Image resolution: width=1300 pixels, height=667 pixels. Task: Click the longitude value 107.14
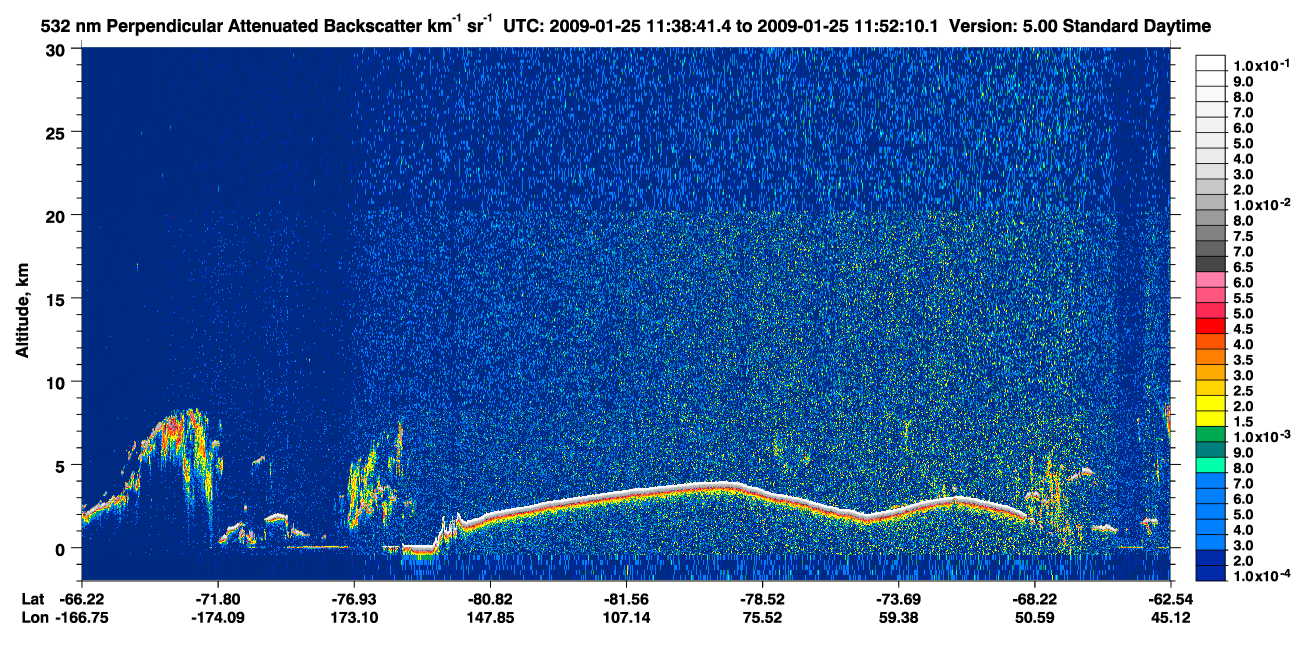pyautogui.click(x=626, y=617)
